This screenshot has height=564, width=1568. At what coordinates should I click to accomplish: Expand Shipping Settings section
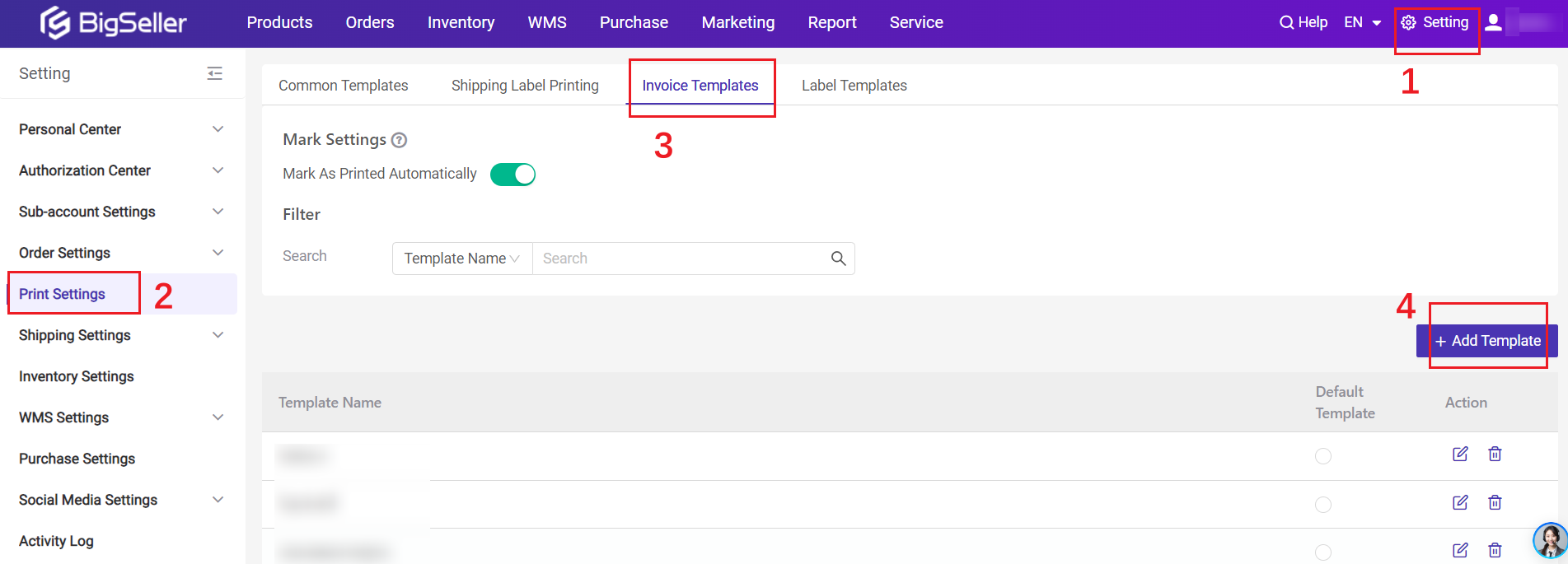122,335
